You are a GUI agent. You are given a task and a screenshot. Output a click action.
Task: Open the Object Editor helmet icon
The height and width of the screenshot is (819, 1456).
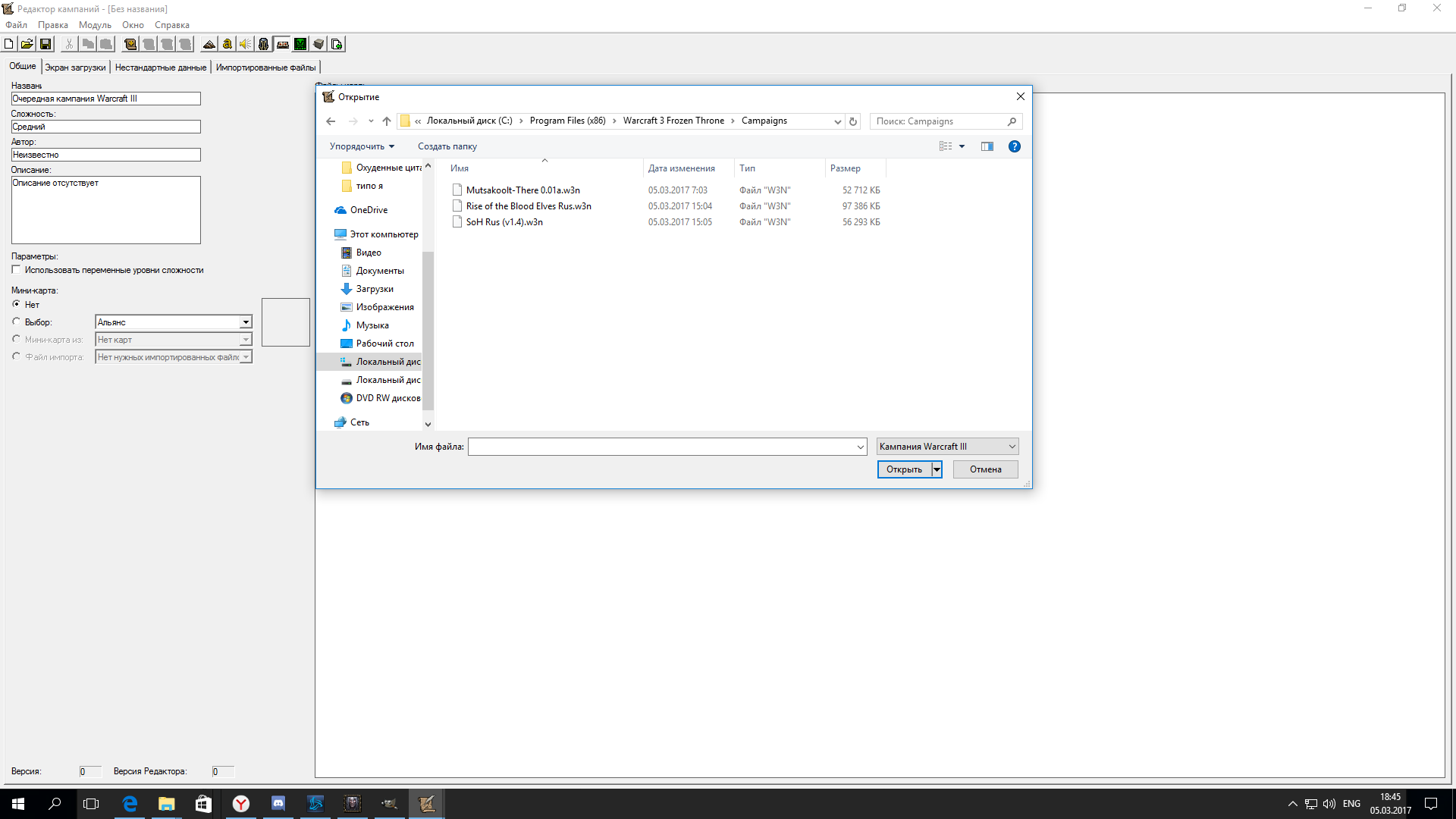click(x=263, y=44)
